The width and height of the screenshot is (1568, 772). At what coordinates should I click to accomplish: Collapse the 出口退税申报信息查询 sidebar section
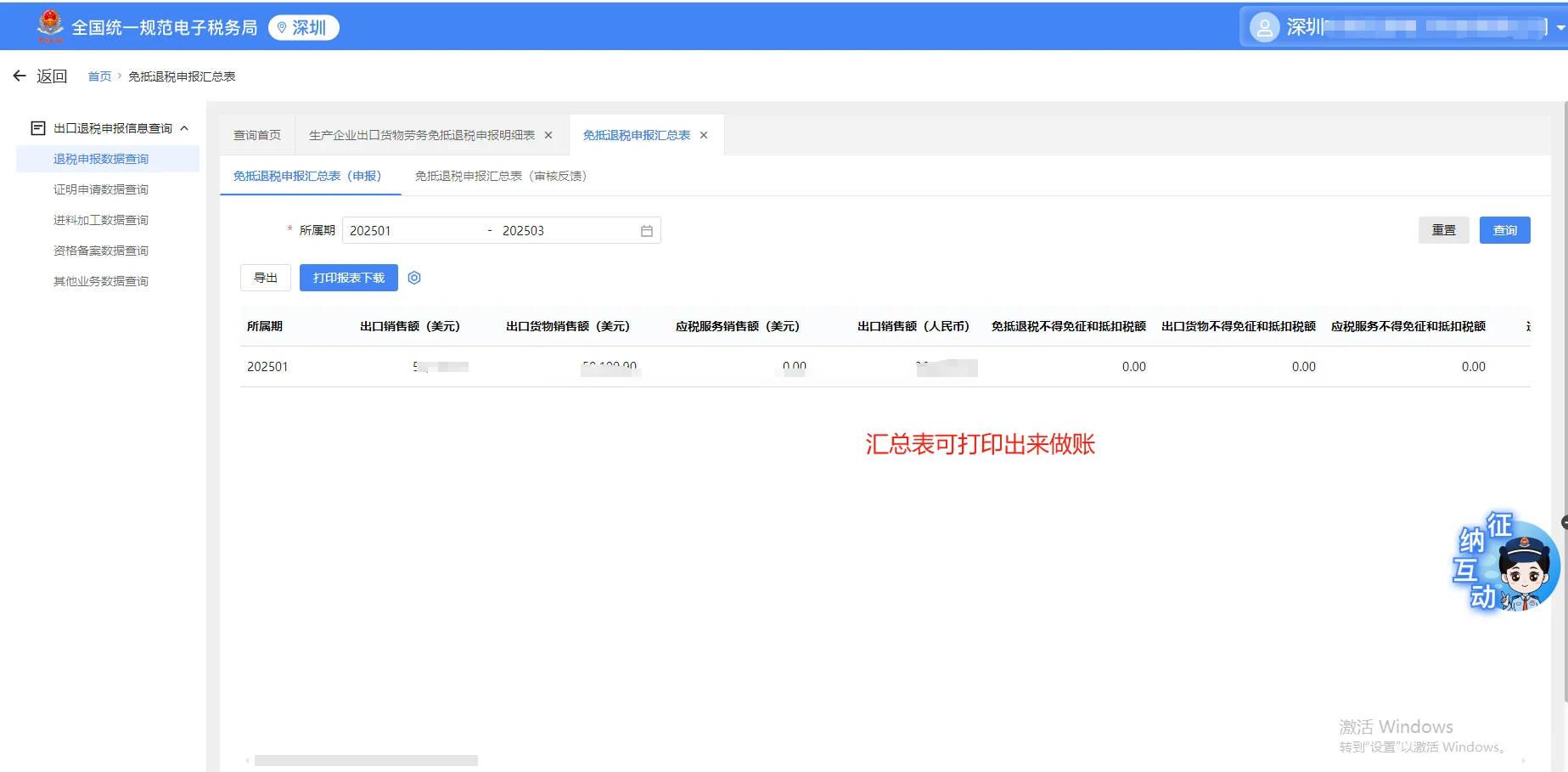coord(183,127)
